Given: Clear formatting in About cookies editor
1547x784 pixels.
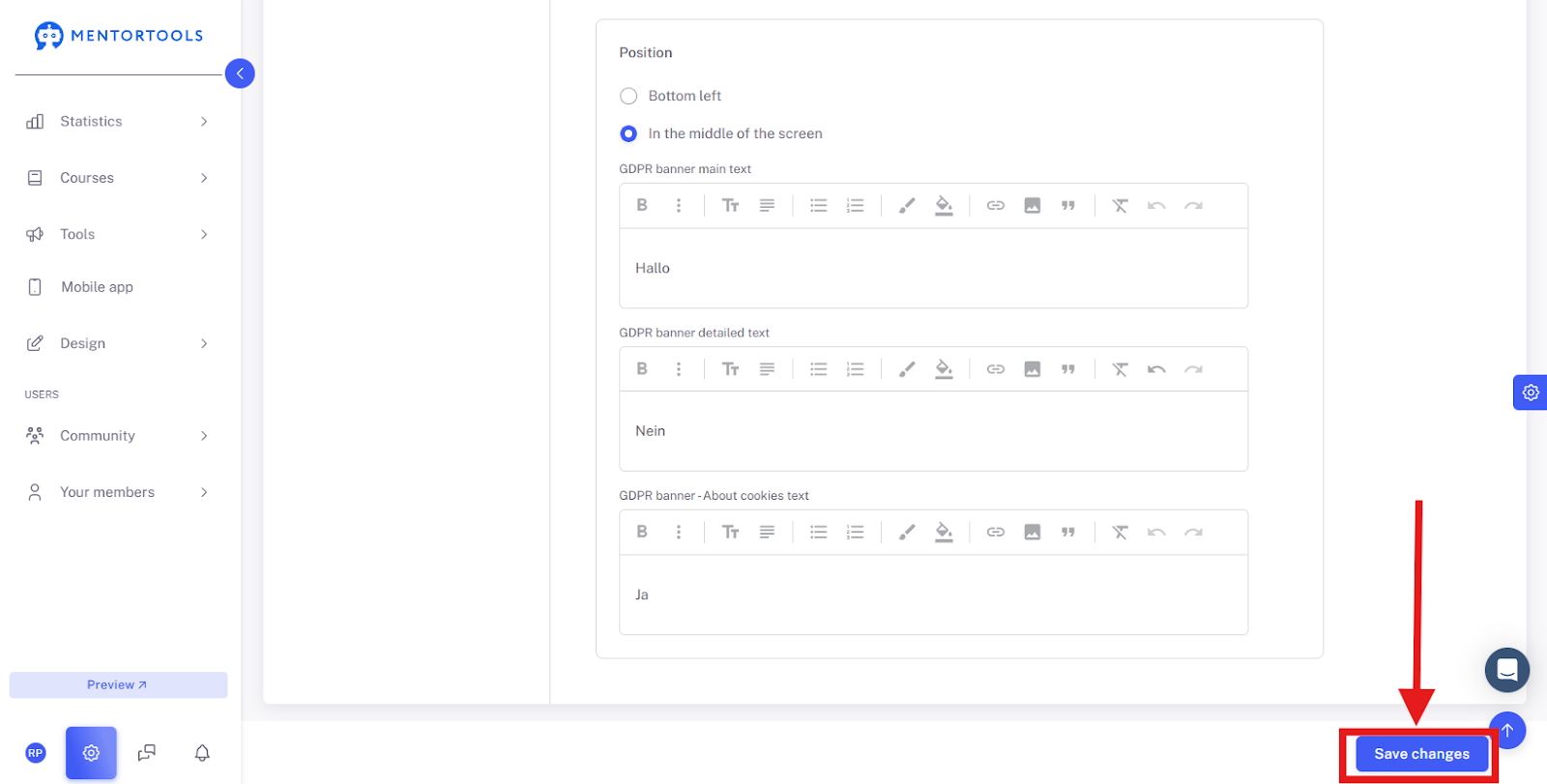Looking at the screenshot, I should (x=1120, y=532).
